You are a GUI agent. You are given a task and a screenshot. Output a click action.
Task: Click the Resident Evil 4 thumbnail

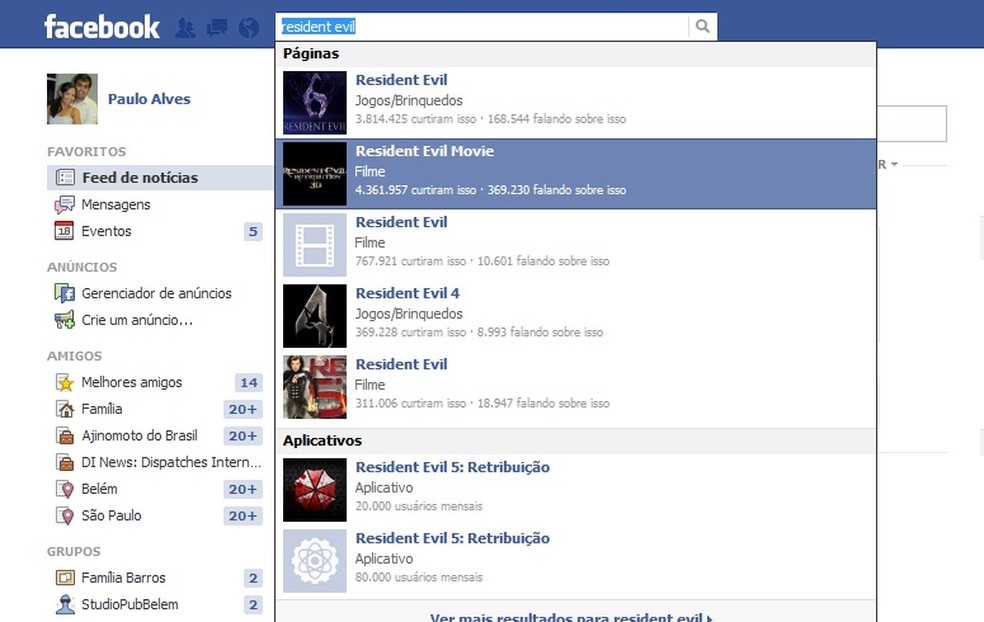[x=314, y=316]
